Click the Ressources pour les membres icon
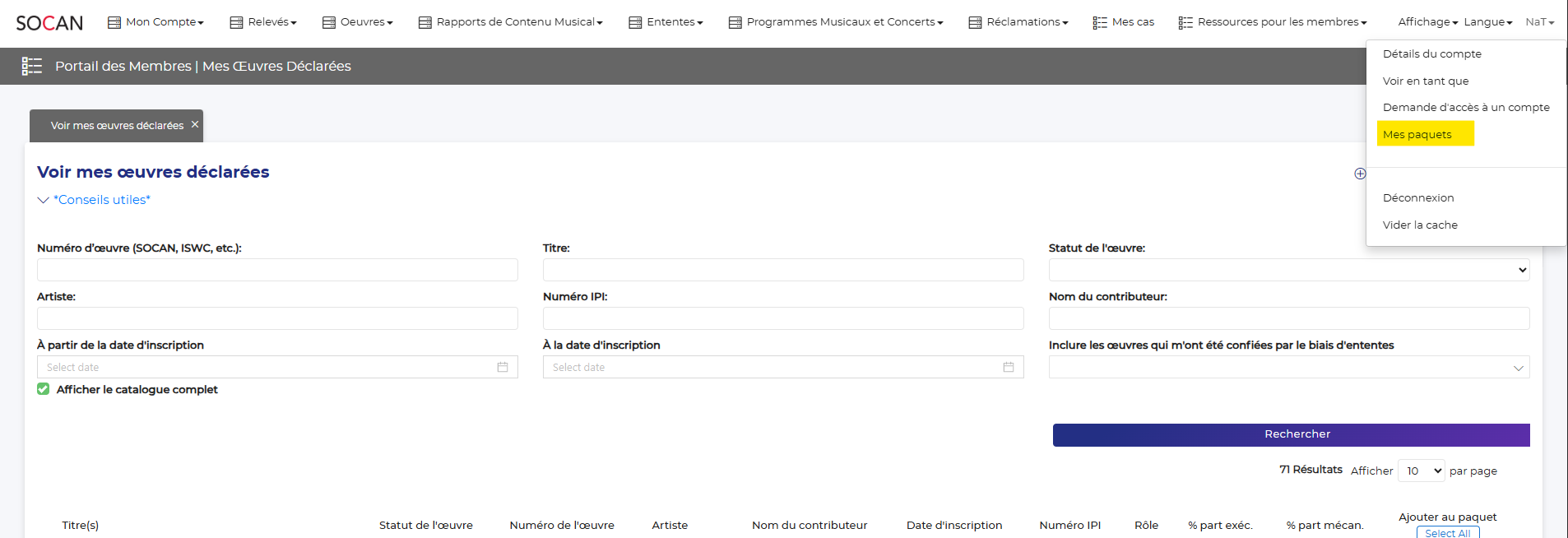The height and width of the screenshot is (538, 1568). pyautogui.click(x=1185, y=22)
